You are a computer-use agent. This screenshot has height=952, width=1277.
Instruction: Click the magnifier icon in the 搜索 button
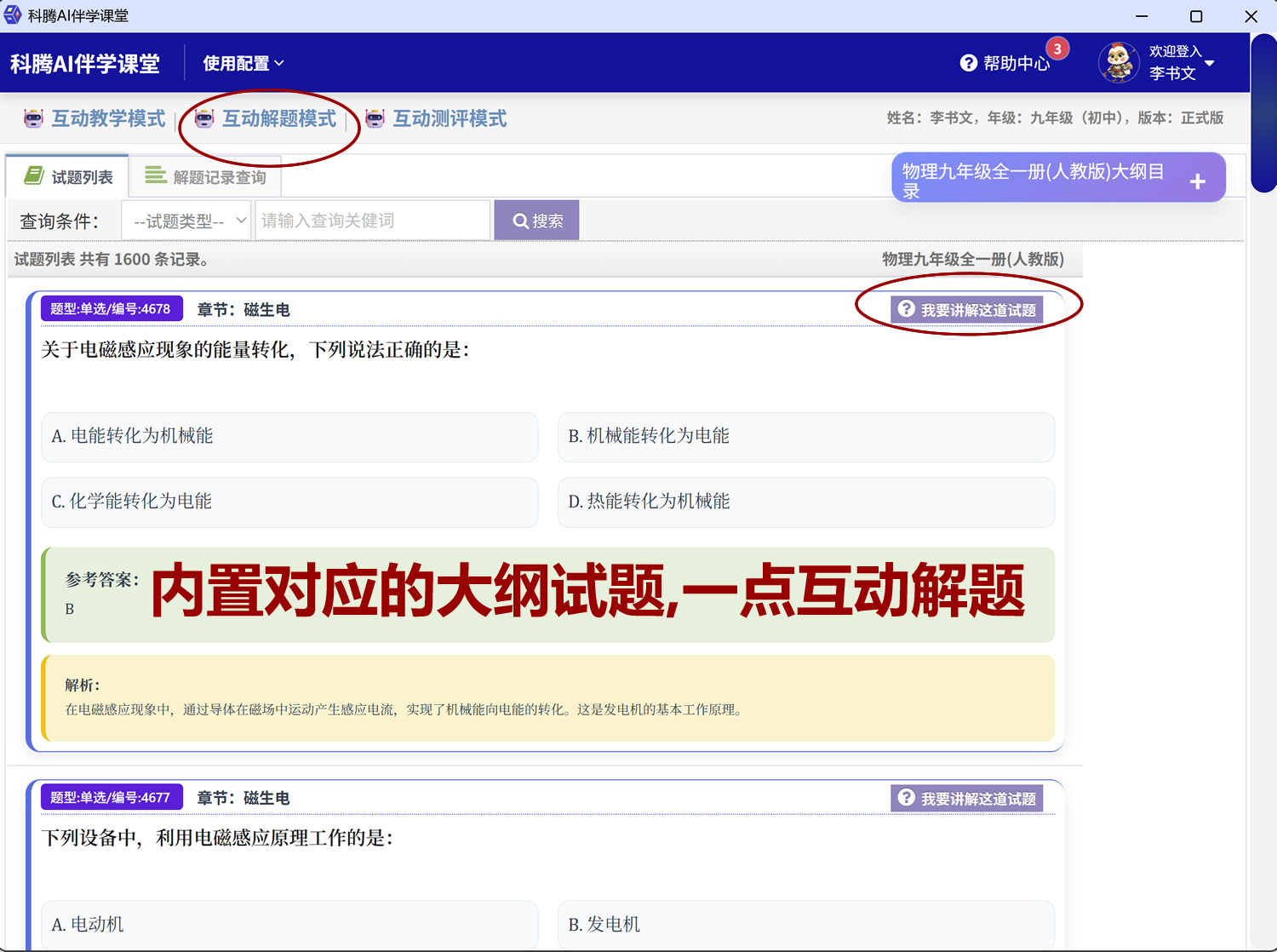coord(521,220)
